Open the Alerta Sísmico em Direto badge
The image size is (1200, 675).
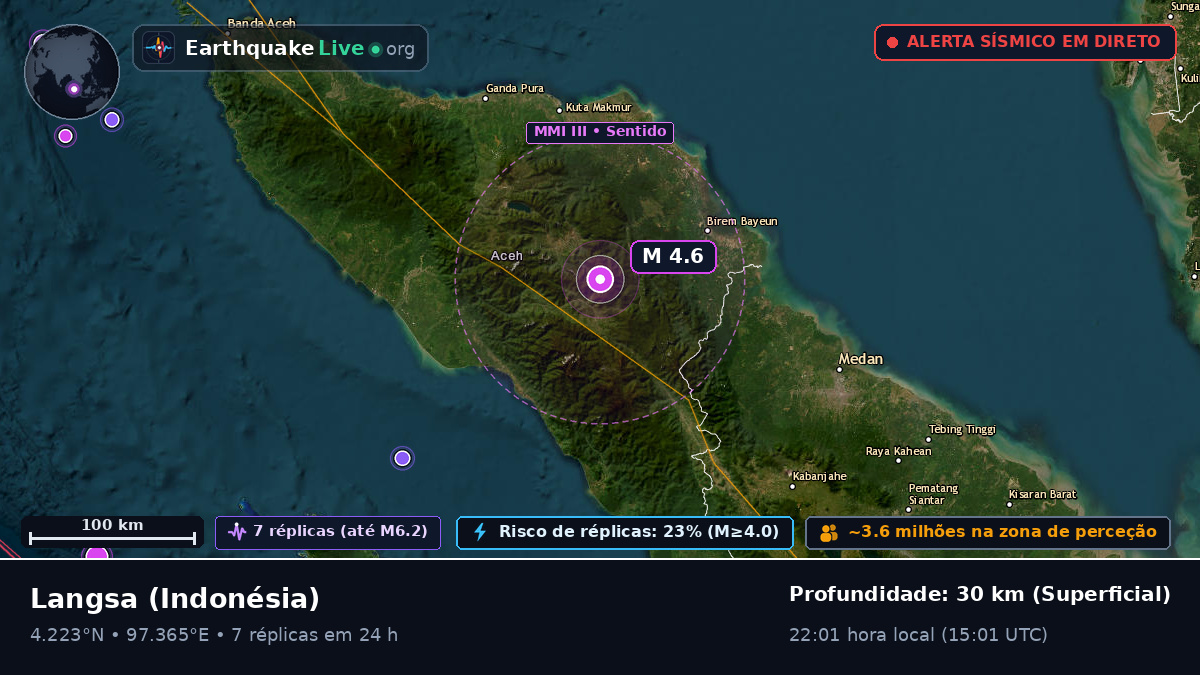click(x=1025, y=42)
